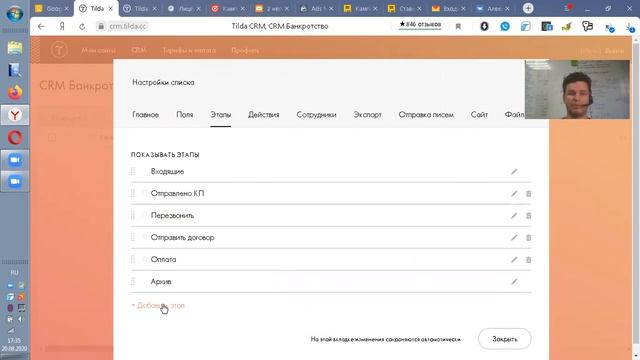The height and width of the screenshot is (360, 640).
Task: Open a new browser tab
Action: pos(528,9)
